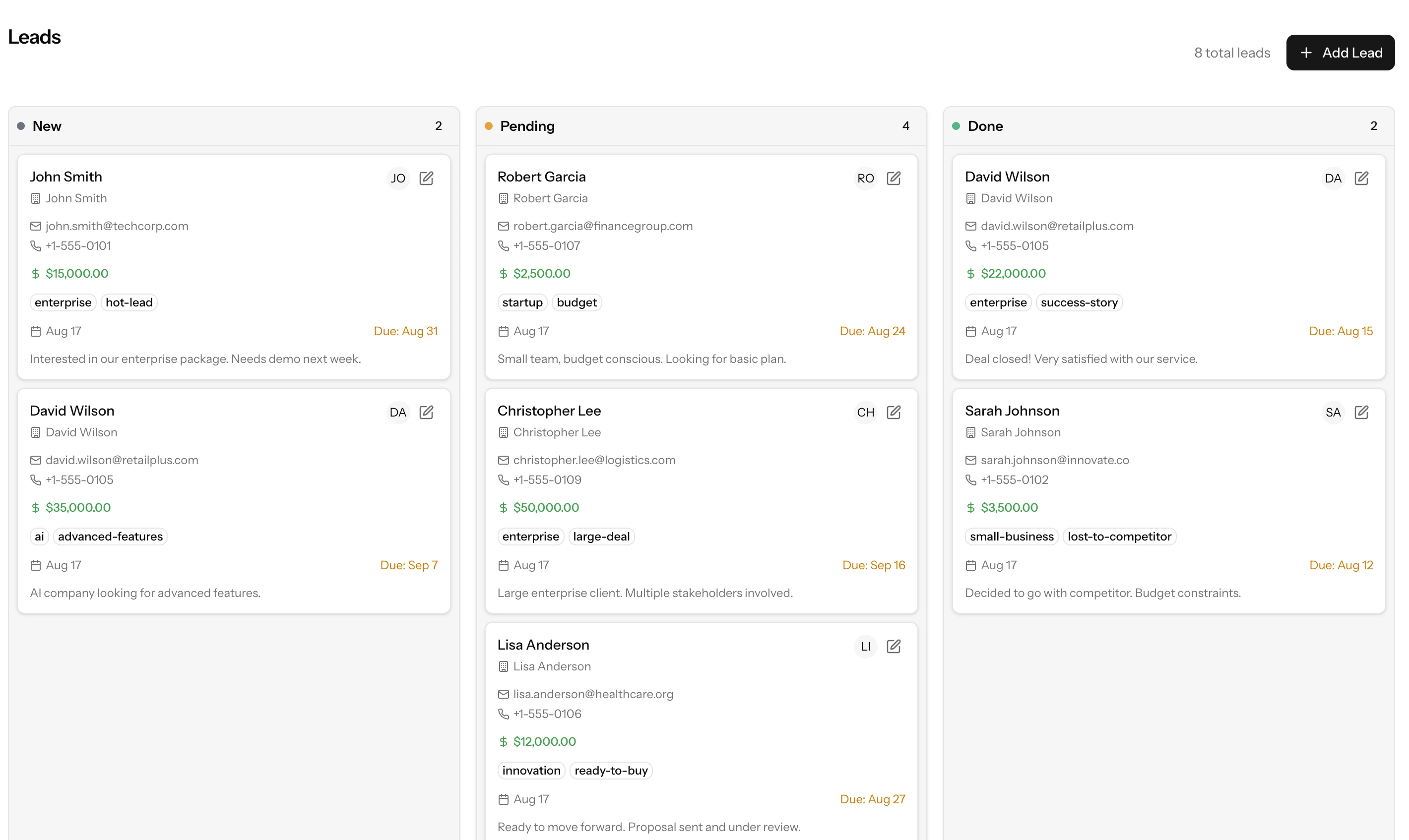The image size is (1409, 840).
Task: Select the edit icon on Lisa Anderson's card
Action: click(894, 646)
